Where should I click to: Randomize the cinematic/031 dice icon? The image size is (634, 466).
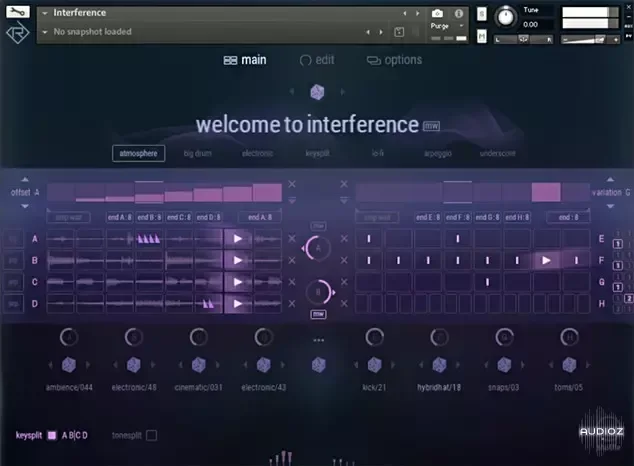199,365
